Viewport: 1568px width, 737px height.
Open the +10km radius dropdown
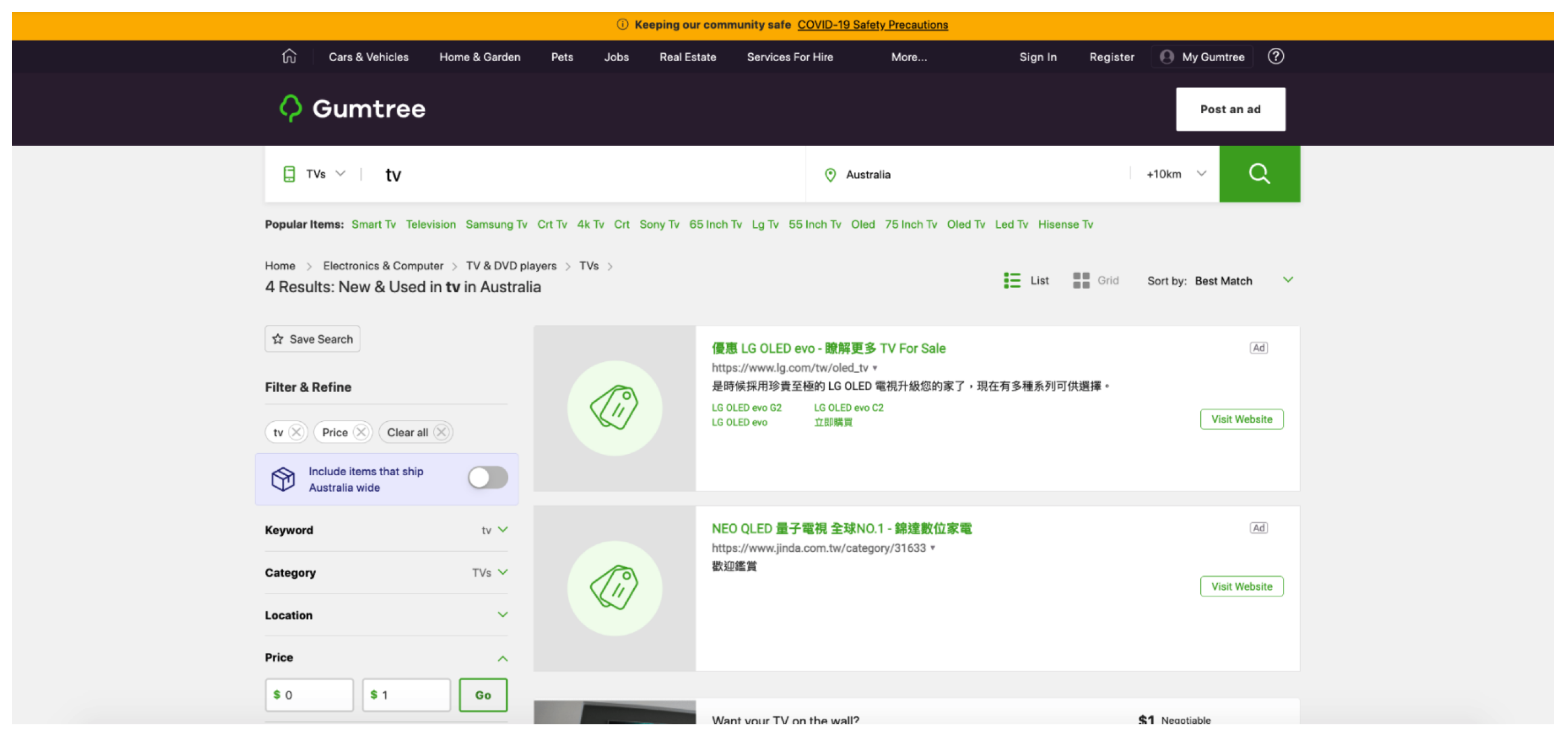1176,174
